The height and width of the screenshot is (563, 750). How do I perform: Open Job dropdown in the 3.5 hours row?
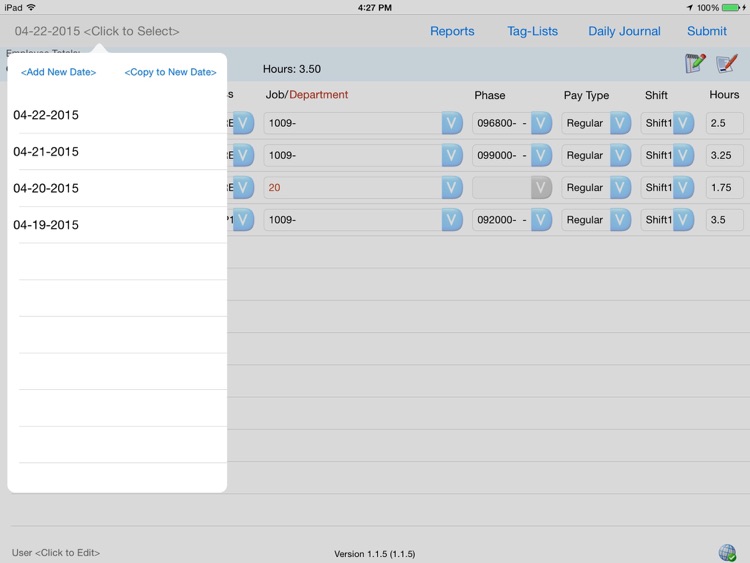click(x=452, y=220)
